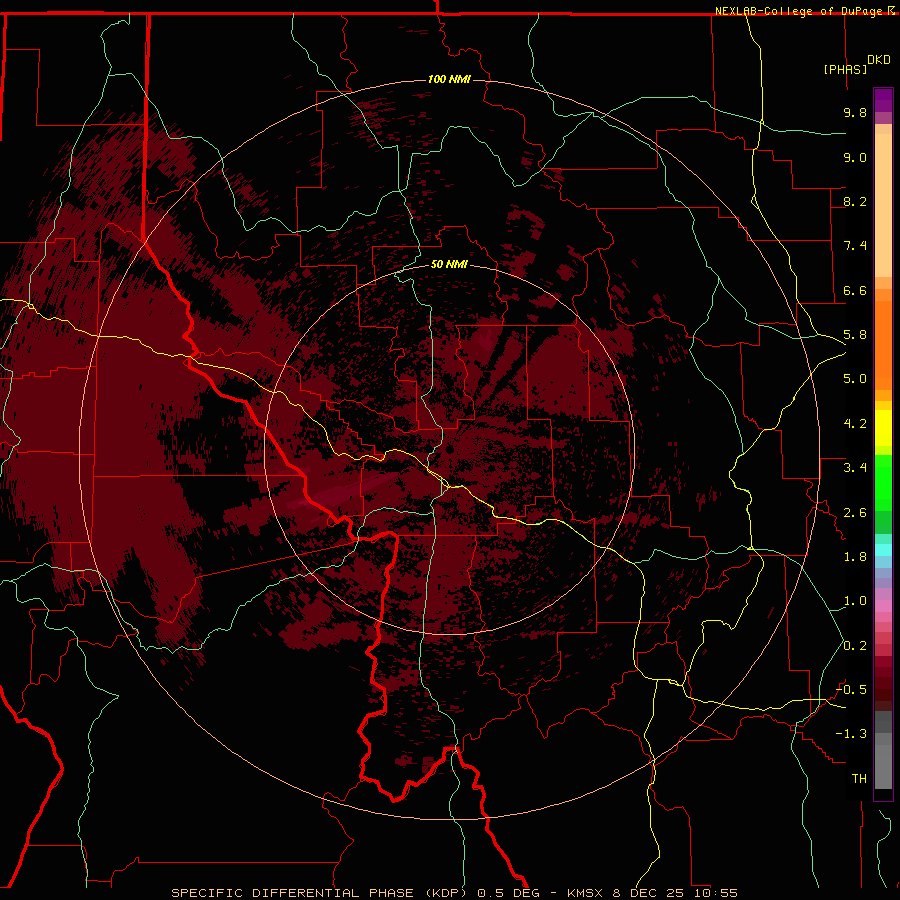The height and width of the screenshot is (900, 900).
Task: Click the 2.6 scale value
Action: click(x=855, y=513)
